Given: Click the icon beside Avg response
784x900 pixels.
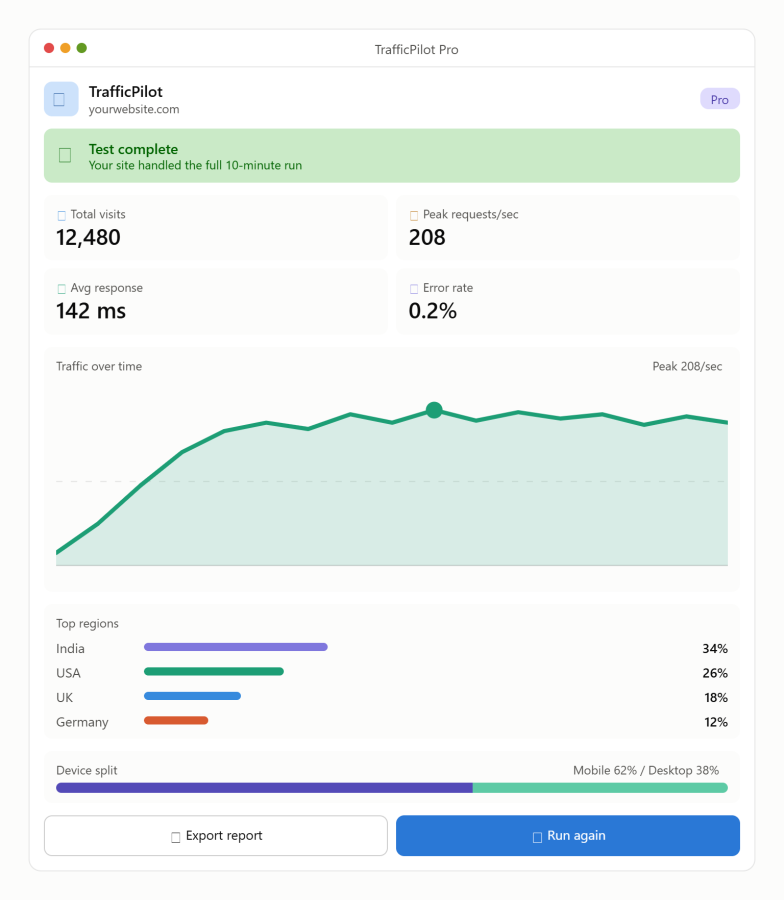Looking at the screenshot, I should [61, 289].
